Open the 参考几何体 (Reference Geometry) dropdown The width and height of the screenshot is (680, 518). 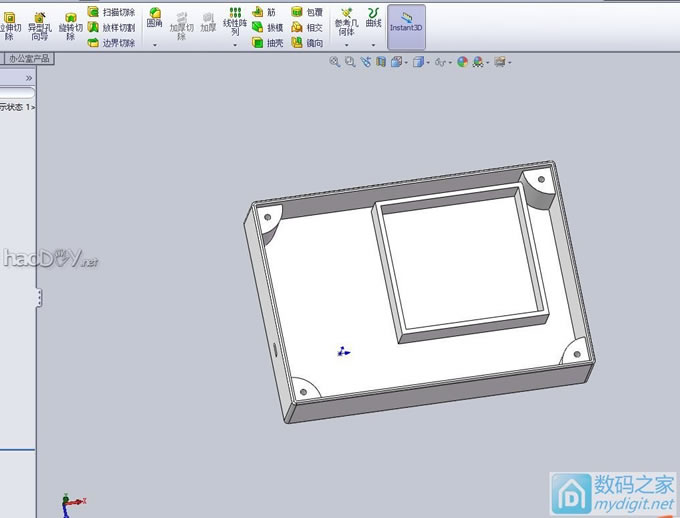point(346,44)
